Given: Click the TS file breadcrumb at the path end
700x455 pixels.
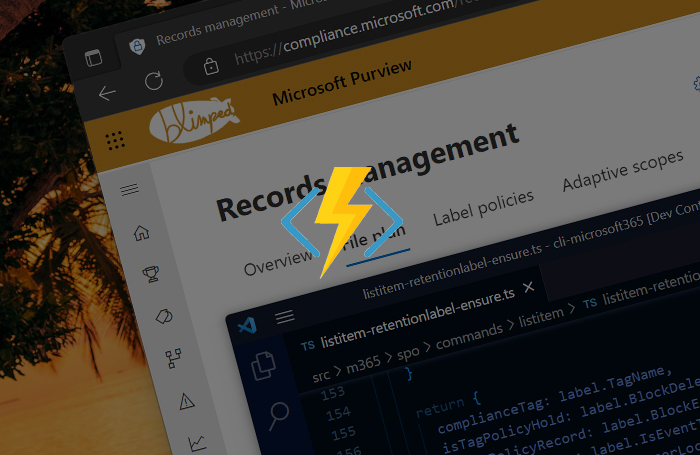Looking at the screenshot, I should [x=641, y=291].
